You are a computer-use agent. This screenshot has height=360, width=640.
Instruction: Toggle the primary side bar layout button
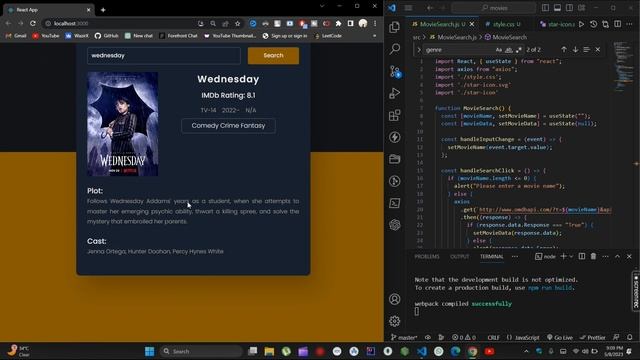click(x=545, y=8)
